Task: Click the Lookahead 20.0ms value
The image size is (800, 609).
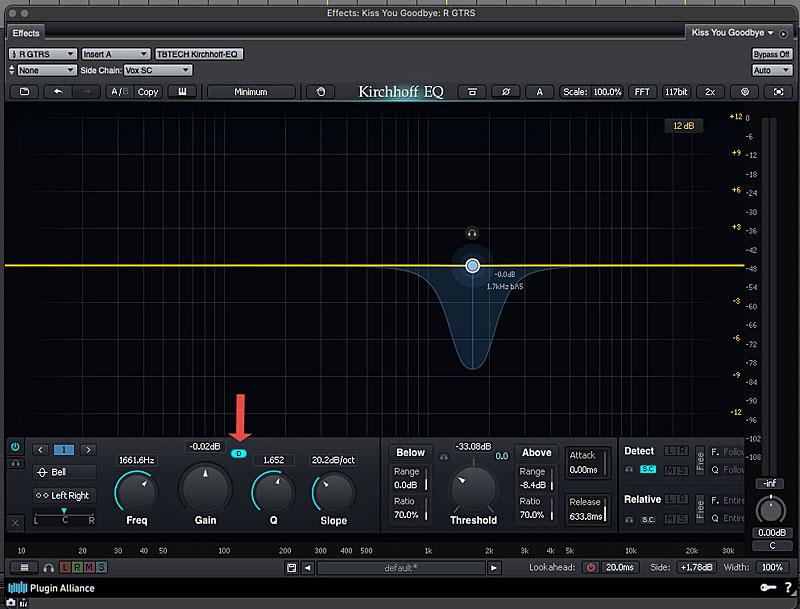Action: pyautogui.click(x=619, y=567)
